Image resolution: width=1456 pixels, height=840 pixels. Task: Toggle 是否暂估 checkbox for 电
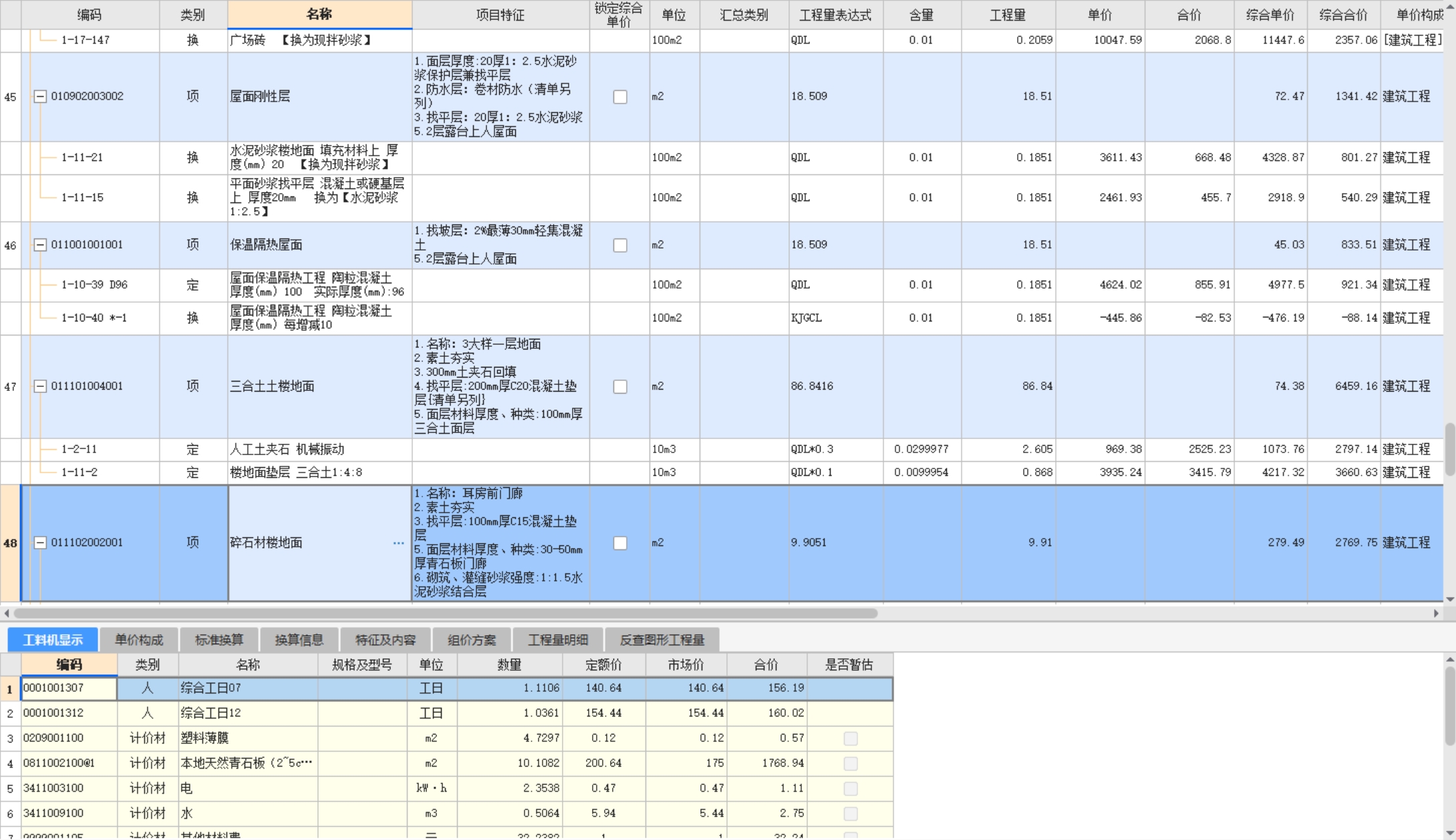point(850,789)
